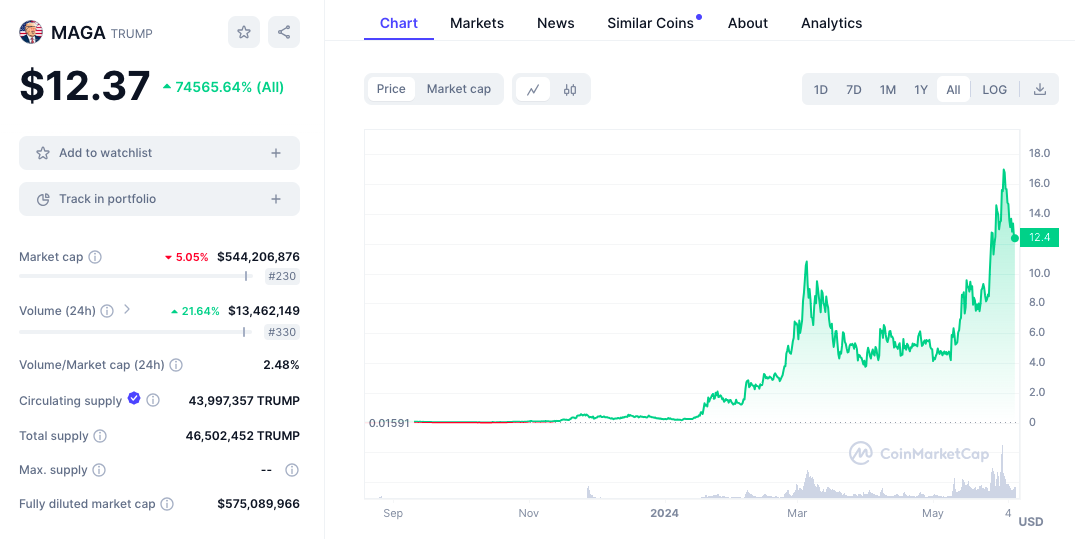Click Track in portfolio button
The height and width of the screenshot is (539, 1075).
(x=159, y=199)
